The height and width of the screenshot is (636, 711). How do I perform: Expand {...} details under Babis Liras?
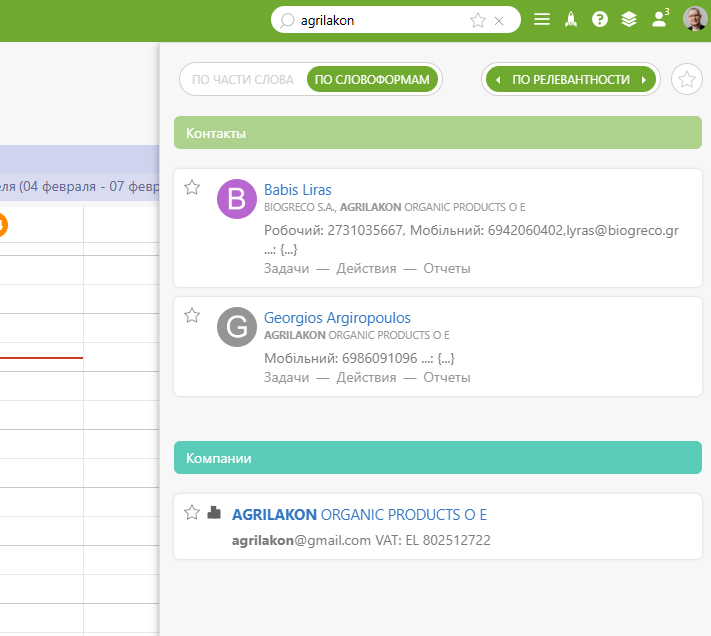click(x=289, y=249)
